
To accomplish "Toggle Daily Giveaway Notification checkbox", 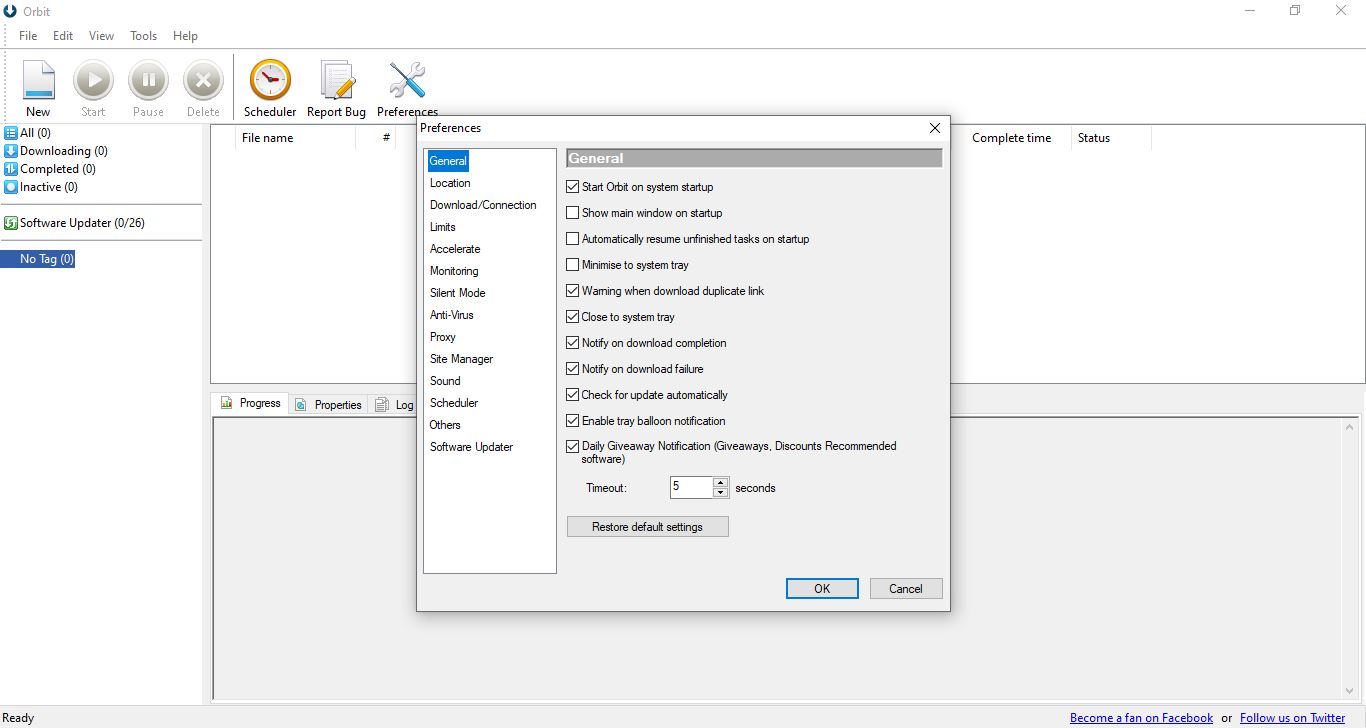I will click(573, 447).
